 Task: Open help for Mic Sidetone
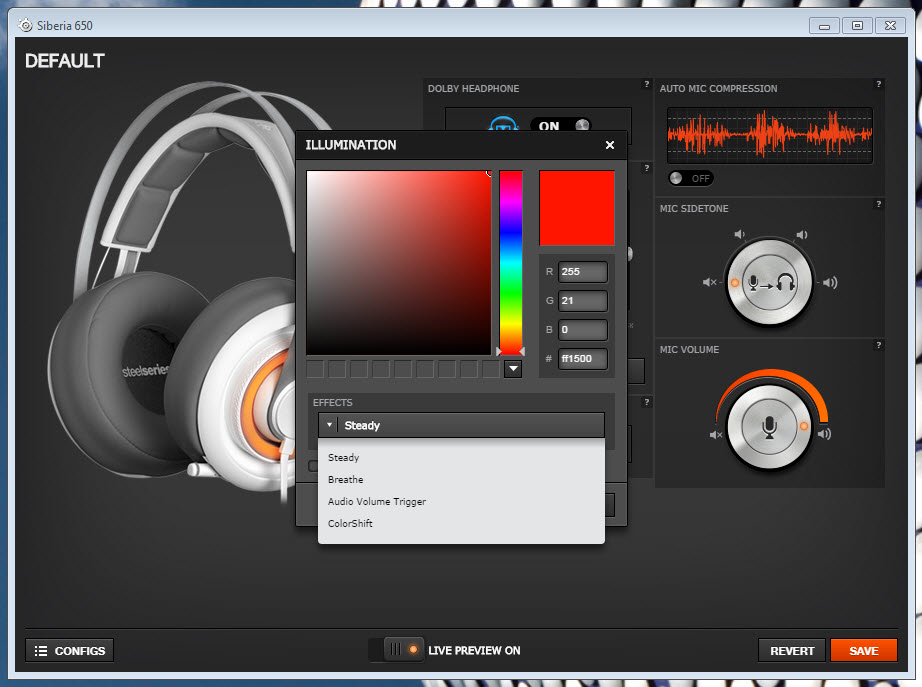[878, 204]
